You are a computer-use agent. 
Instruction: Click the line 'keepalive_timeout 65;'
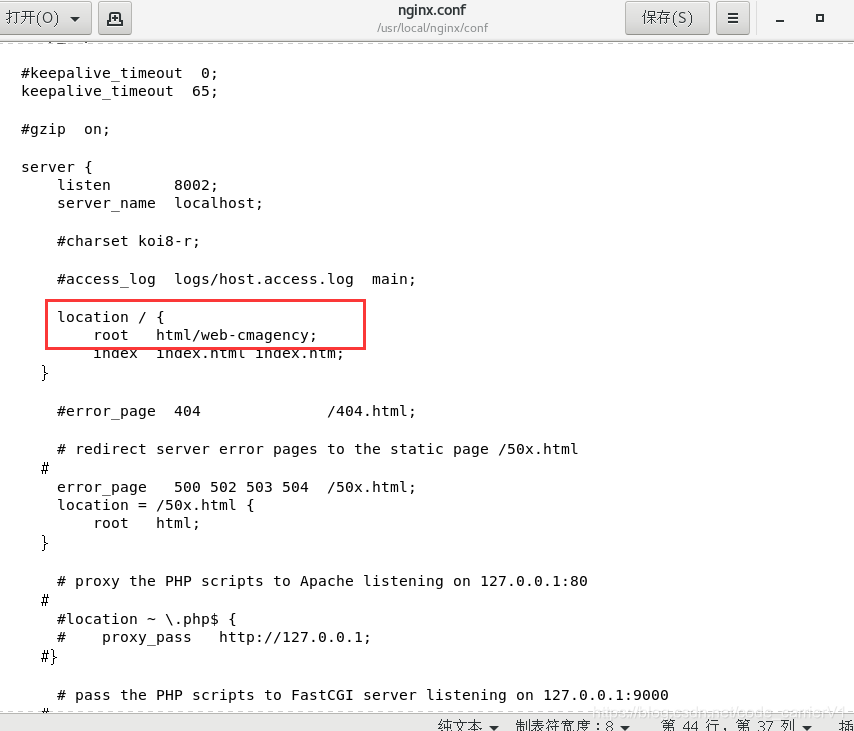click(119, 91)
